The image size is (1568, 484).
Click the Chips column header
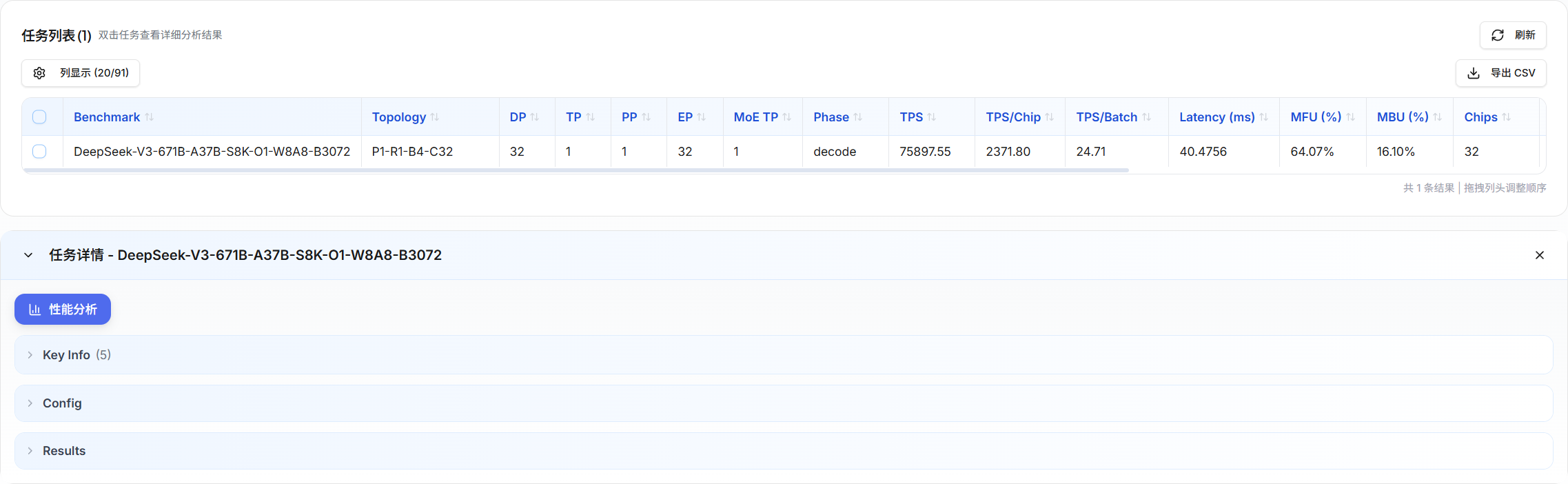(x=1480, y=117)
